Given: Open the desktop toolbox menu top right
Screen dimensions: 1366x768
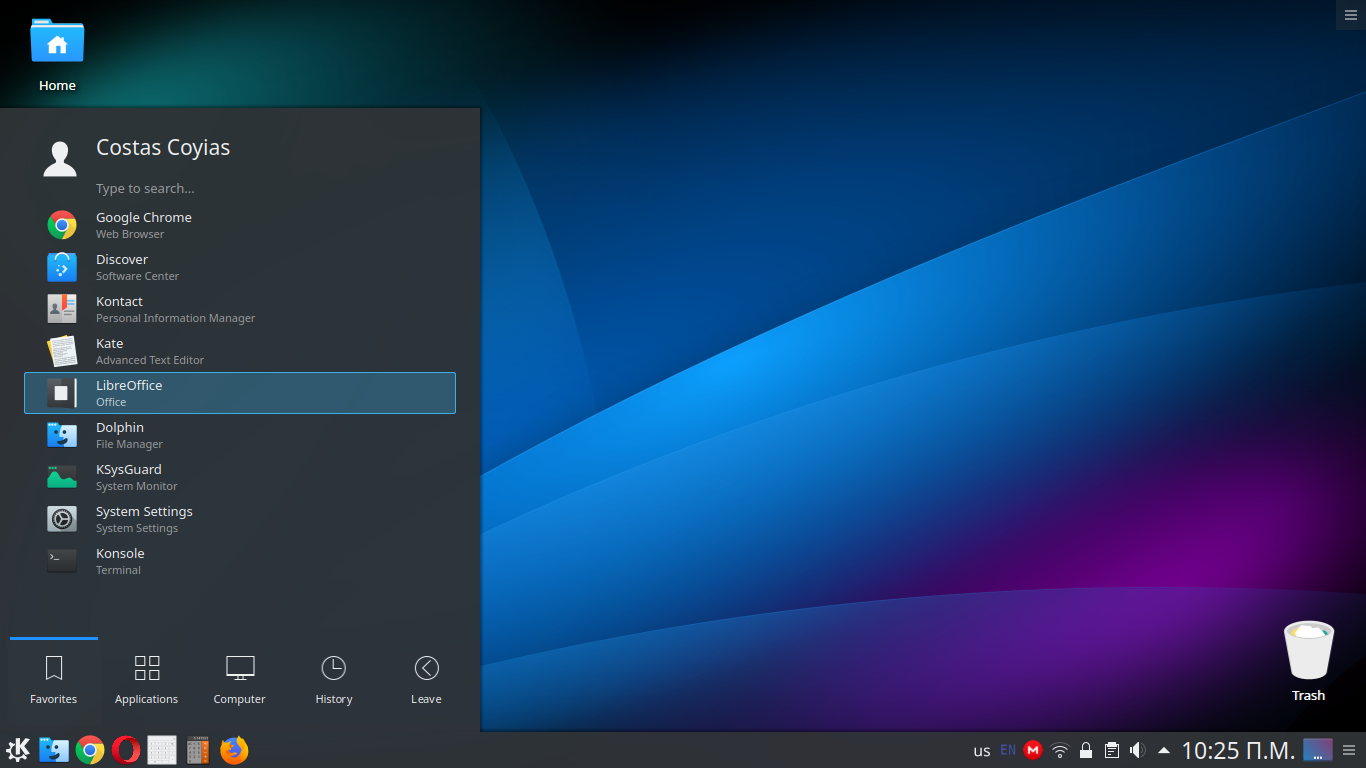Looking at the screenshot, I should [1351, 14].
